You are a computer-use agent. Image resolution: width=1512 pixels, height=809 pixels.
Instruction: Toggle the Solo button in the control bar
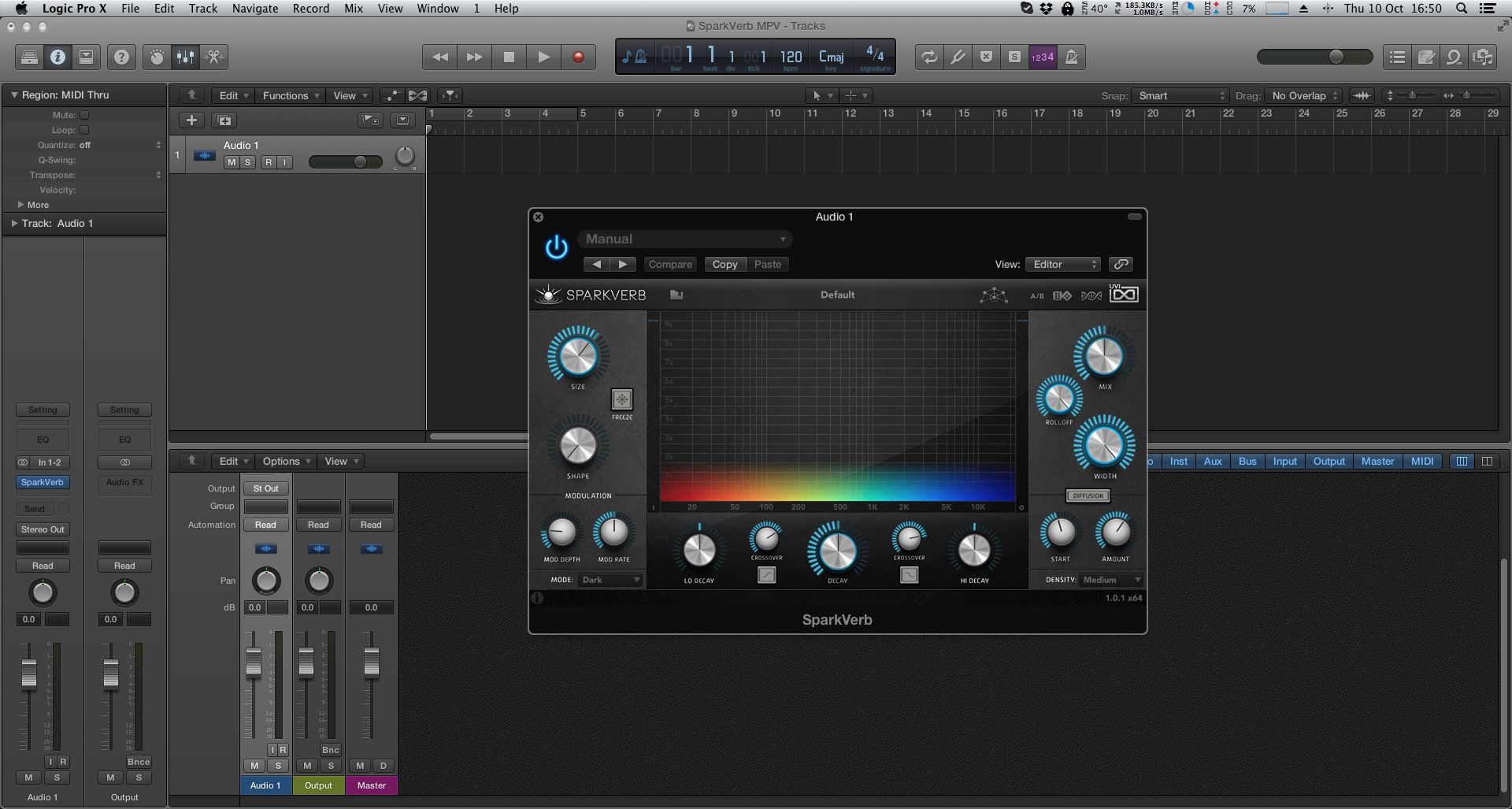point(1014,57)
